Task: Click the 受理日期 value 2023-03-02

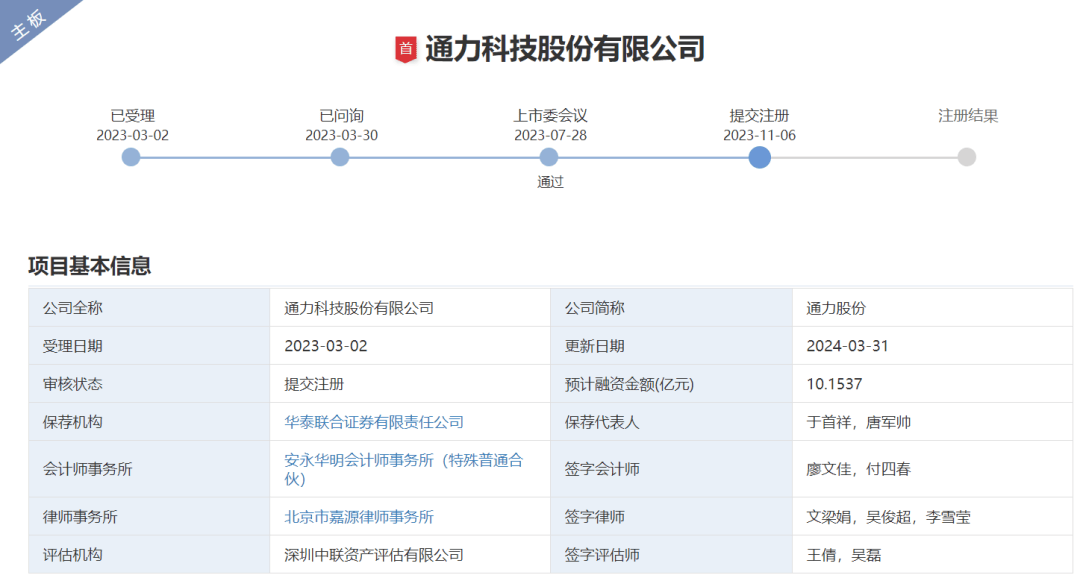Action: click(x=326, y=346)
